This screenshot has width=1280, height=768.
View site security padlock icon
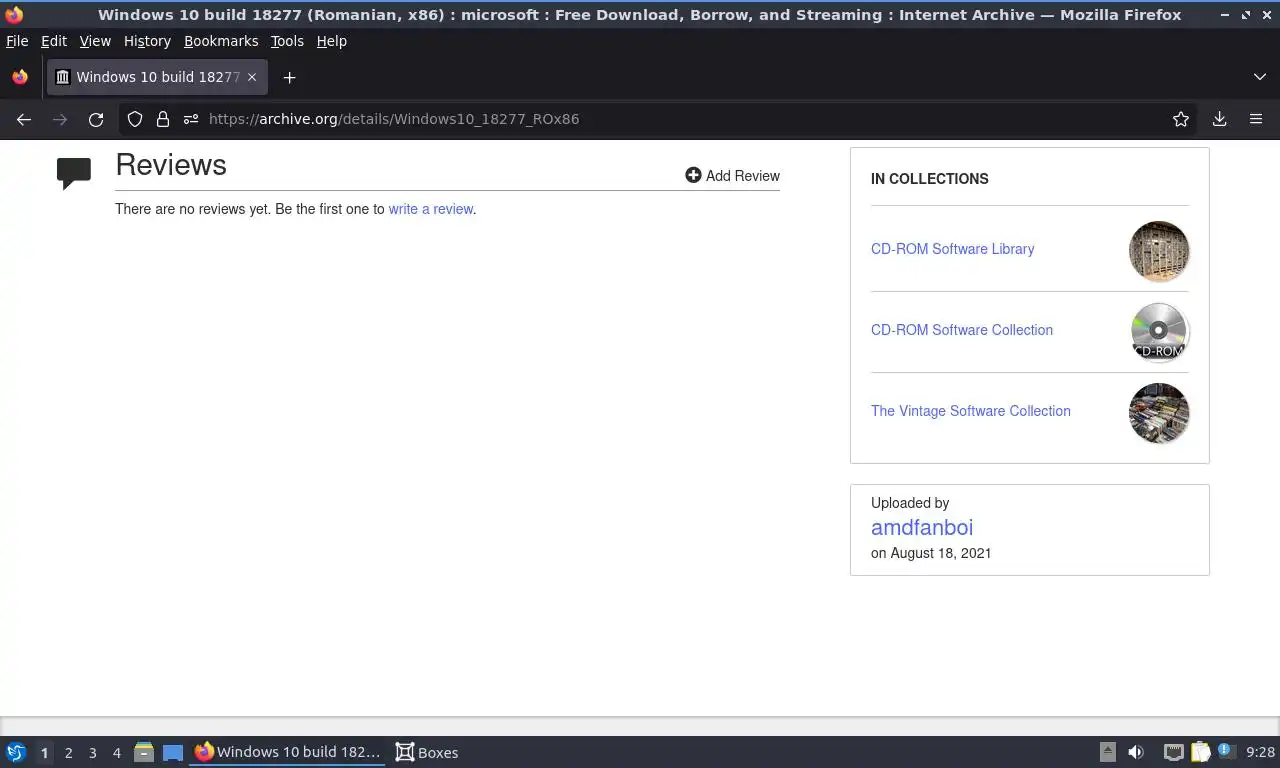[x=163, y=119]
